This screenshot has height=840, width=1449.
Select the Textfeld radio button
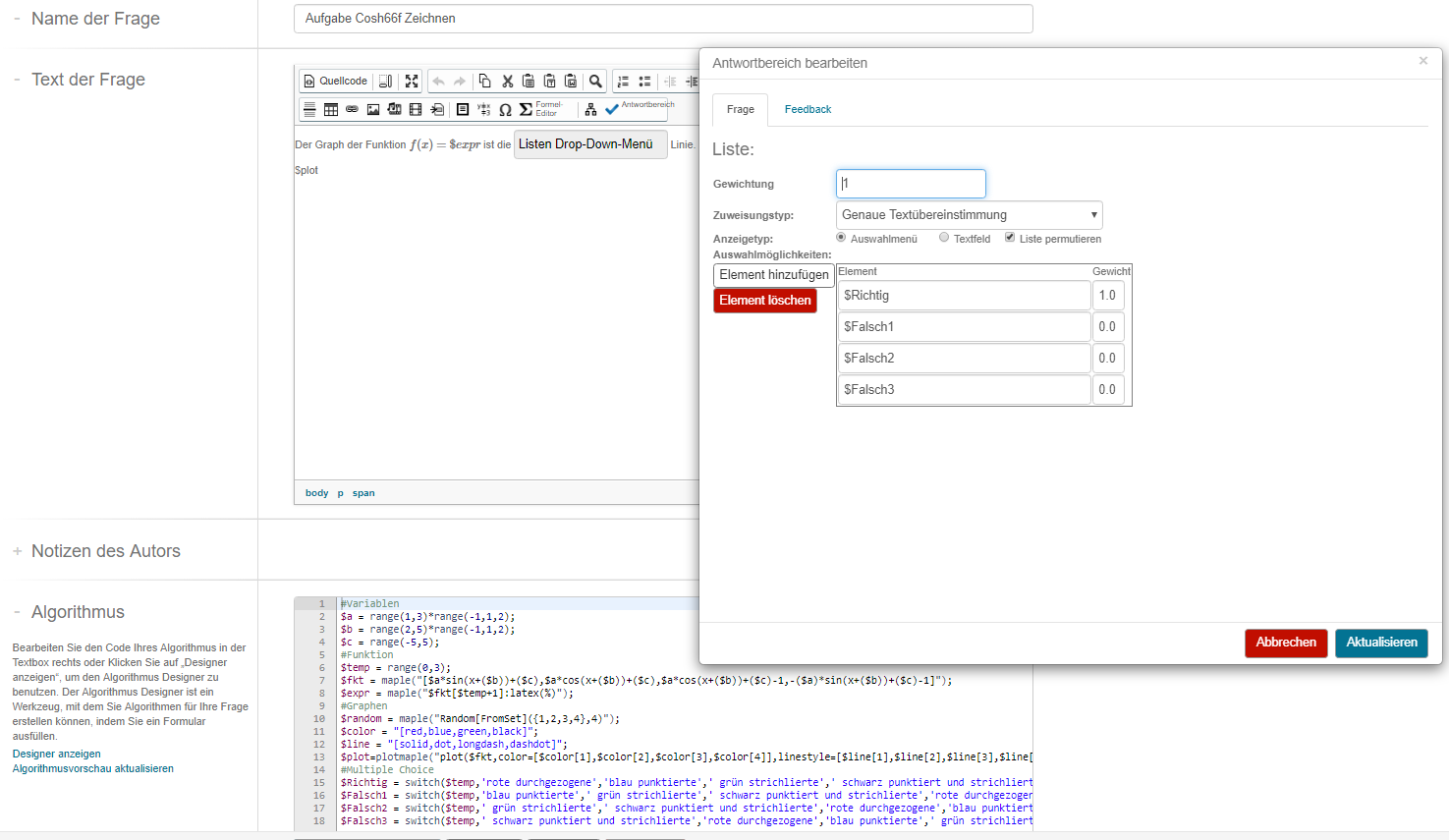(944, 238)
